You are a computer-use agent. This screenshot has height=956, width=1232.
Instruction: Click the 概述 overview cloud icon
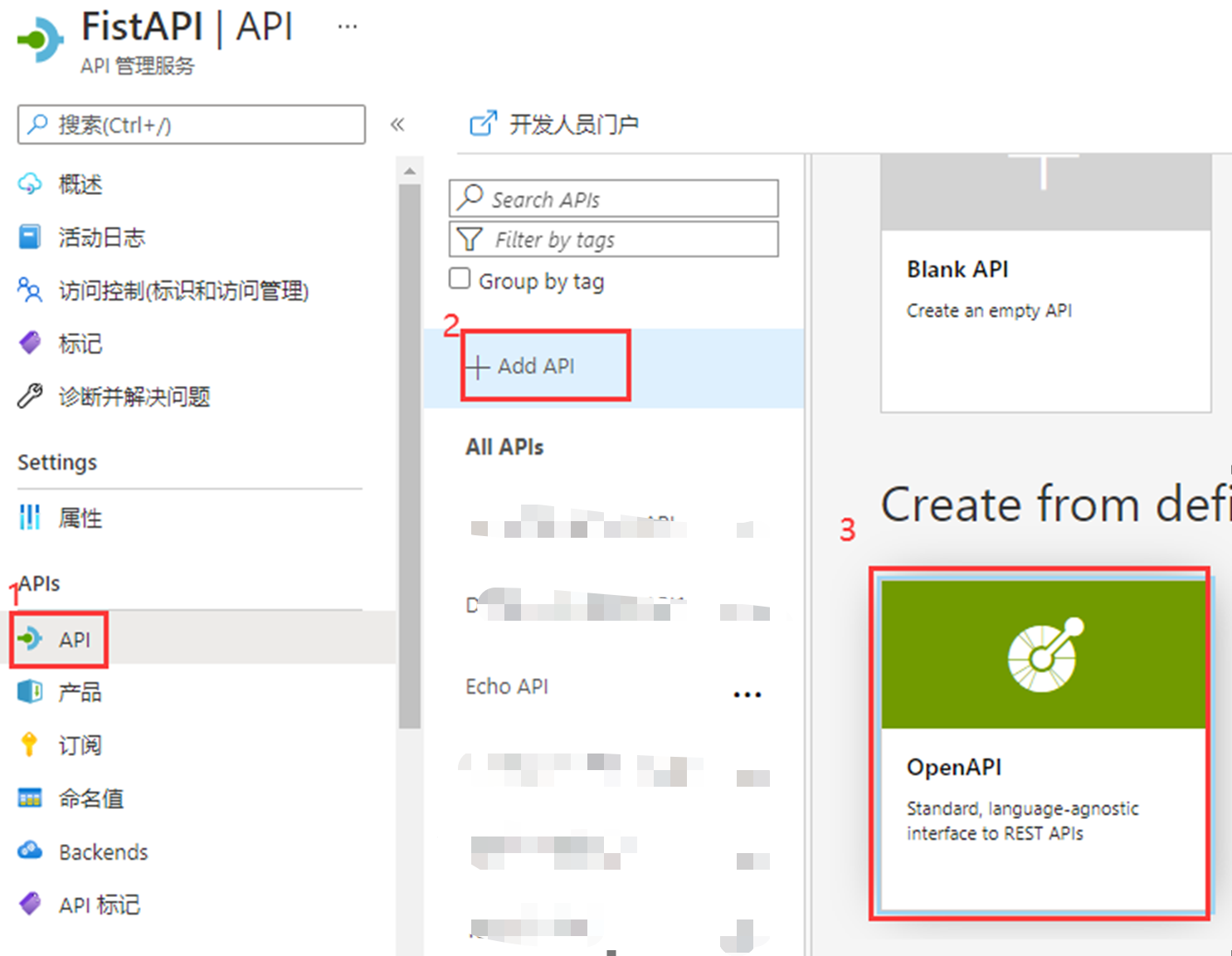click(x=30, y=184)
